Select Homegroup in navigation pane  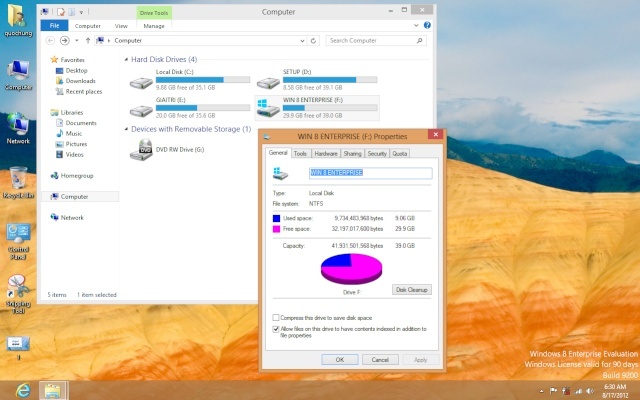point(77,176)
